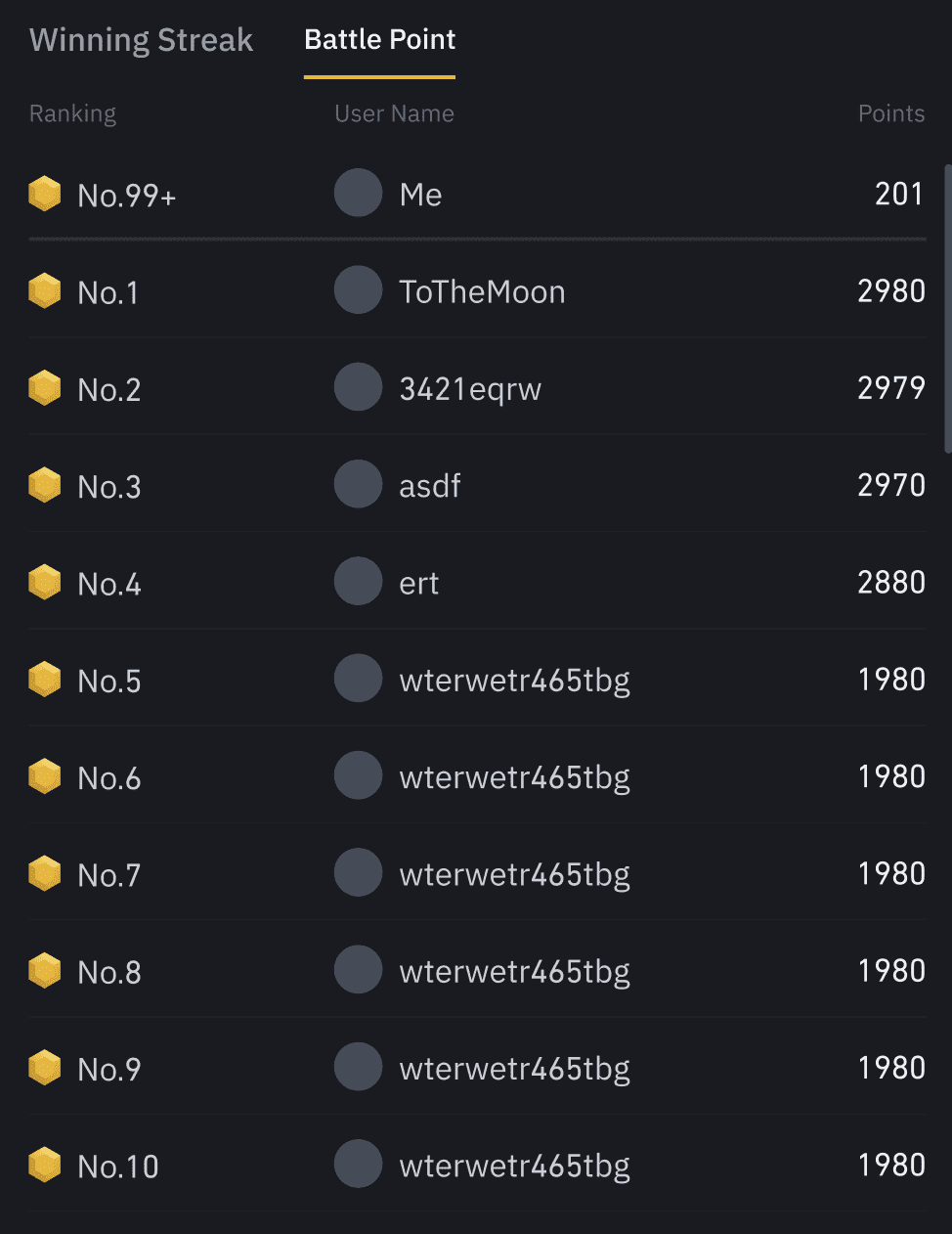Image resolution: width=952 pixels, height=1234 pixels.
Task: Select the Battle Point tab
Action: tap(379, 40)
